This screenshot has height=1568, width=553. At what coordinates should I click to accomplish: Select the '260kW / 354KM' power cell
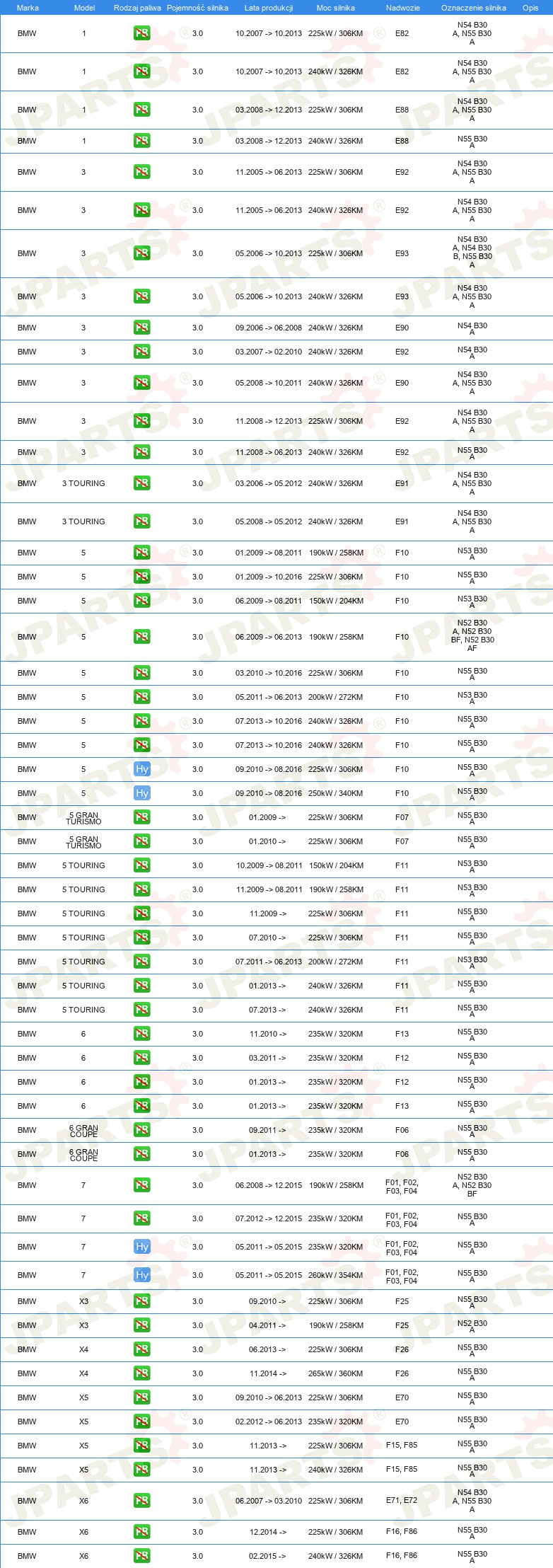[336, 1275]
